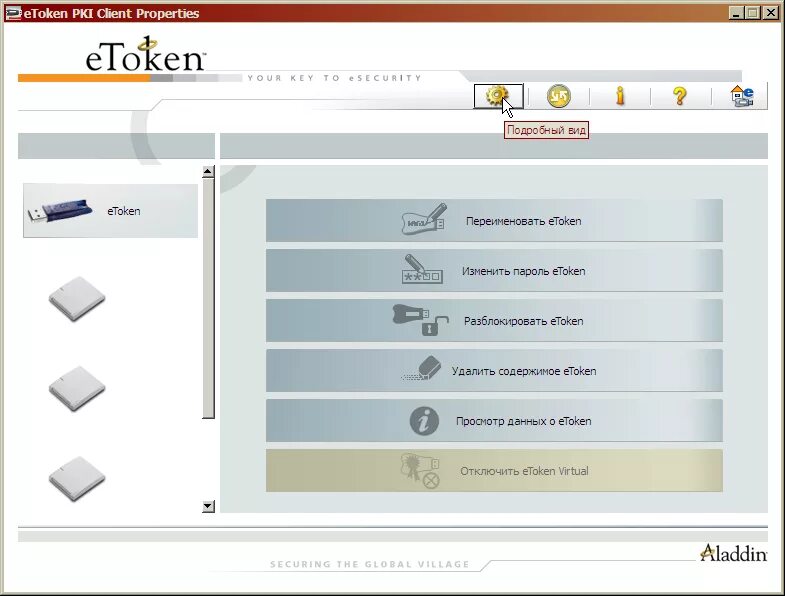Image resolution: width=785 pixels, height=596 pixels.
Task: Close the eToken PKI Client Properties window
Action: 770,13
